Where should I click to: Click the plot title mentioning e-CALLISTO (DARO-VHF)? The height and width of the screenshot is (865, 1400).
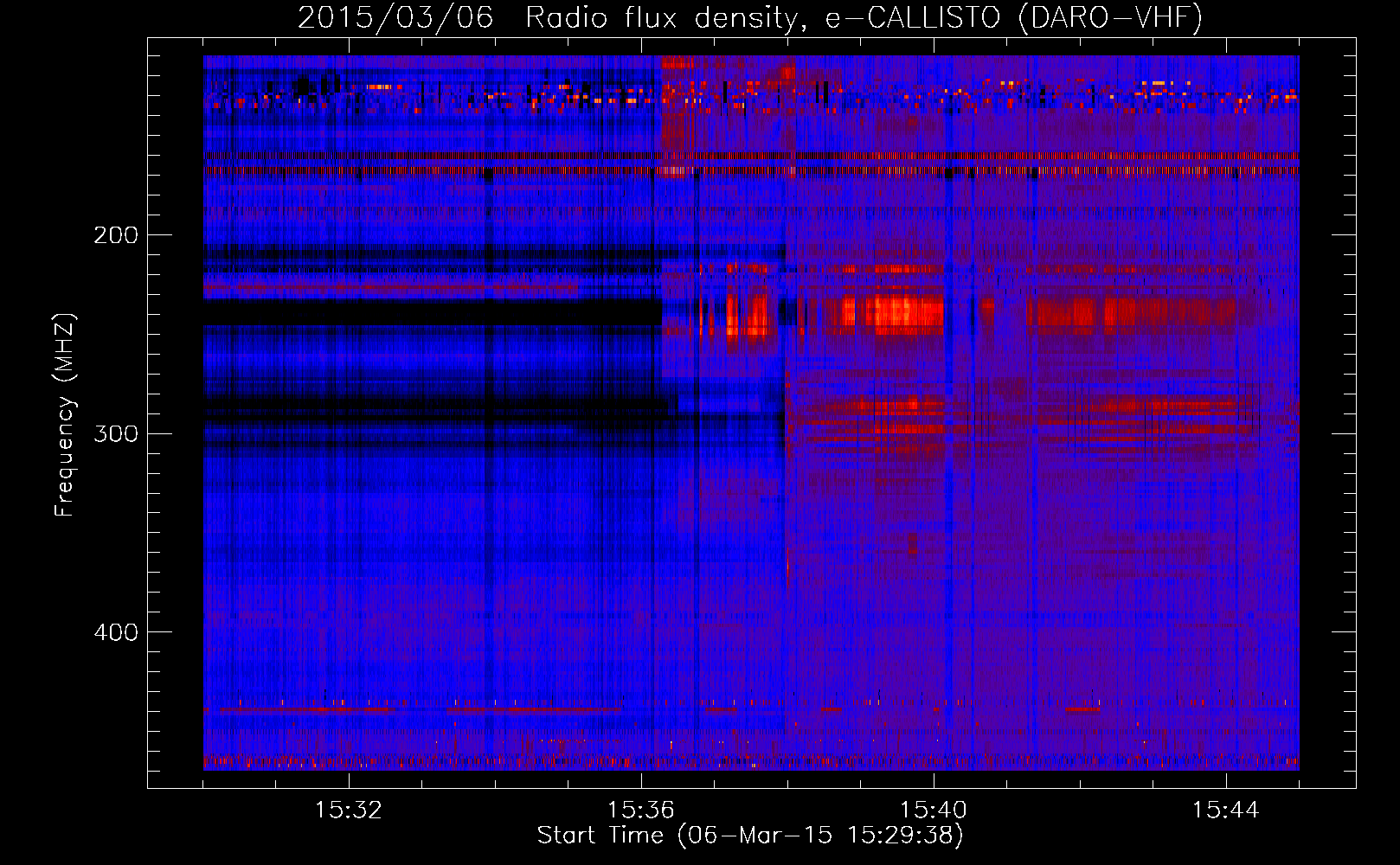coord(750,17)
